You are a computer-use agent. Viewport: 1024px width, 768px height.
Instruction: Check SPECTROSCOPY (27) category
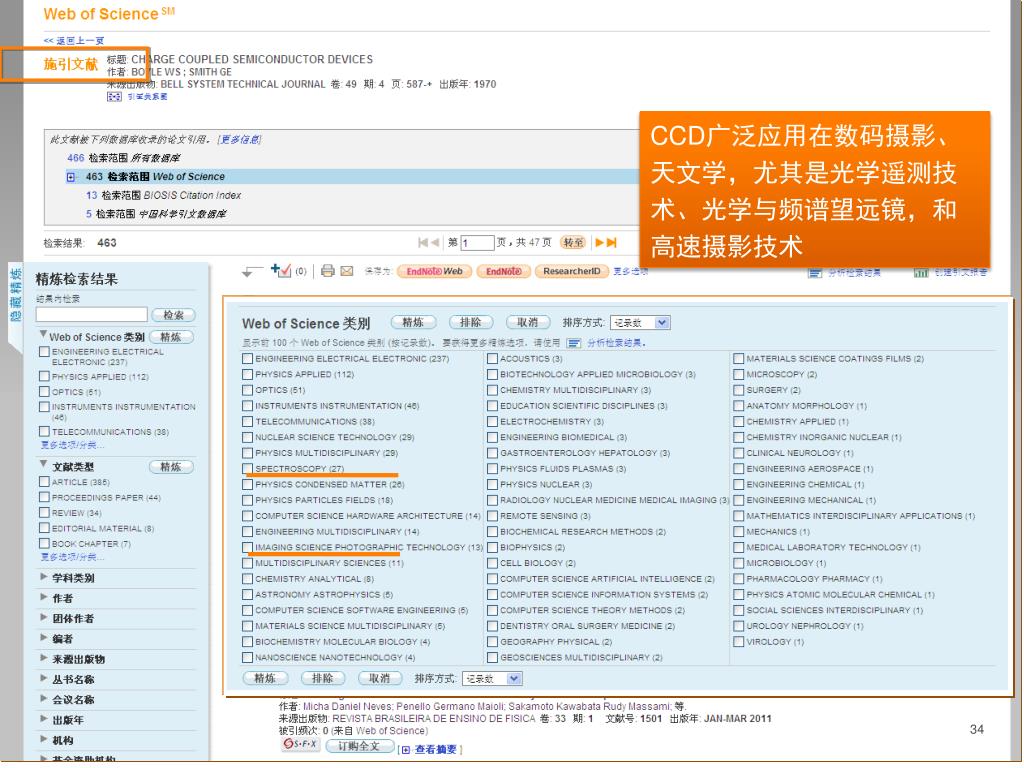(x=248, y=469)
